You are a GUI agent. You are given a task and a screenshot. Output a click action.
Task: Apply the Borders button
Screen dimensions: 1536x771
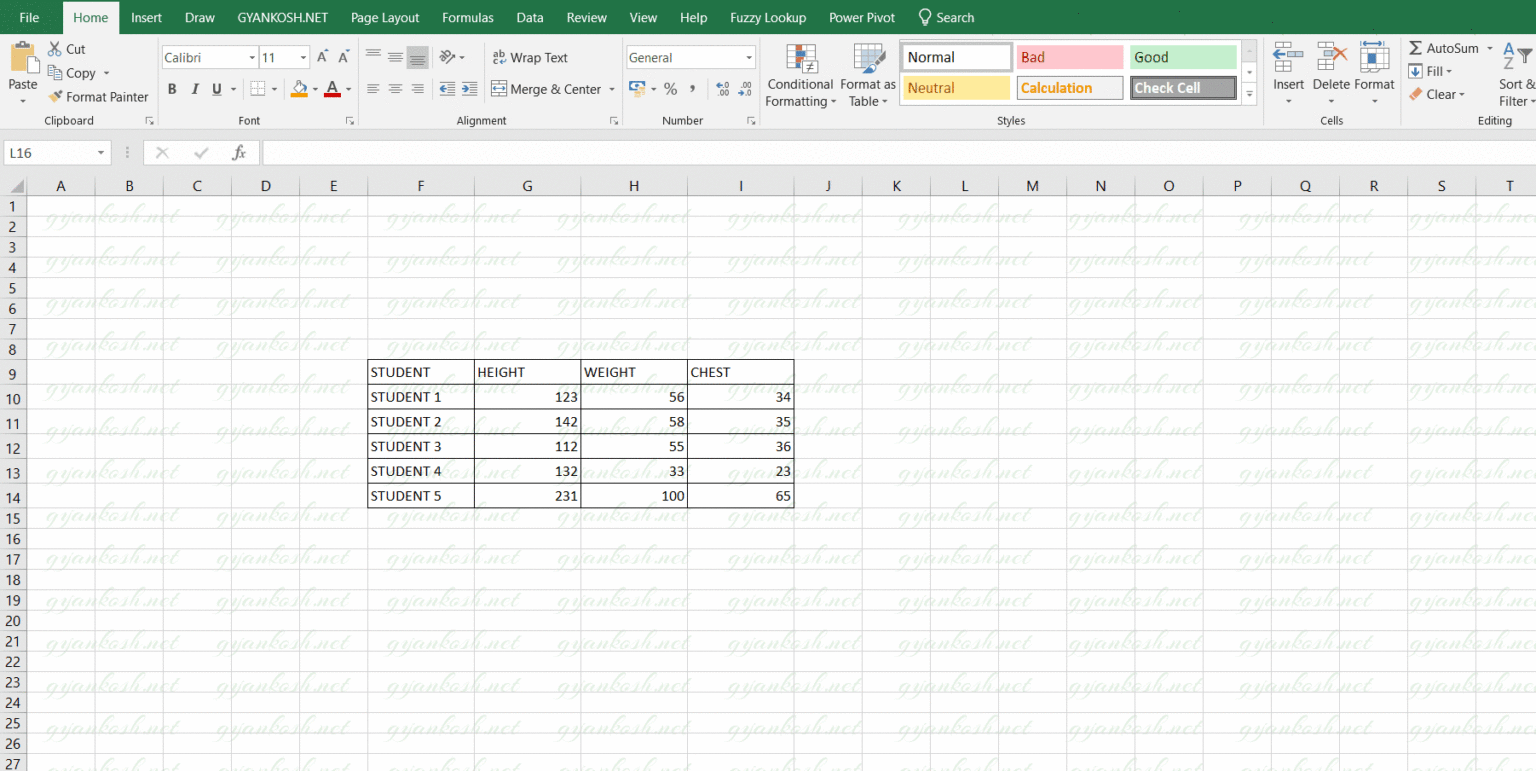tap(258, 89)
